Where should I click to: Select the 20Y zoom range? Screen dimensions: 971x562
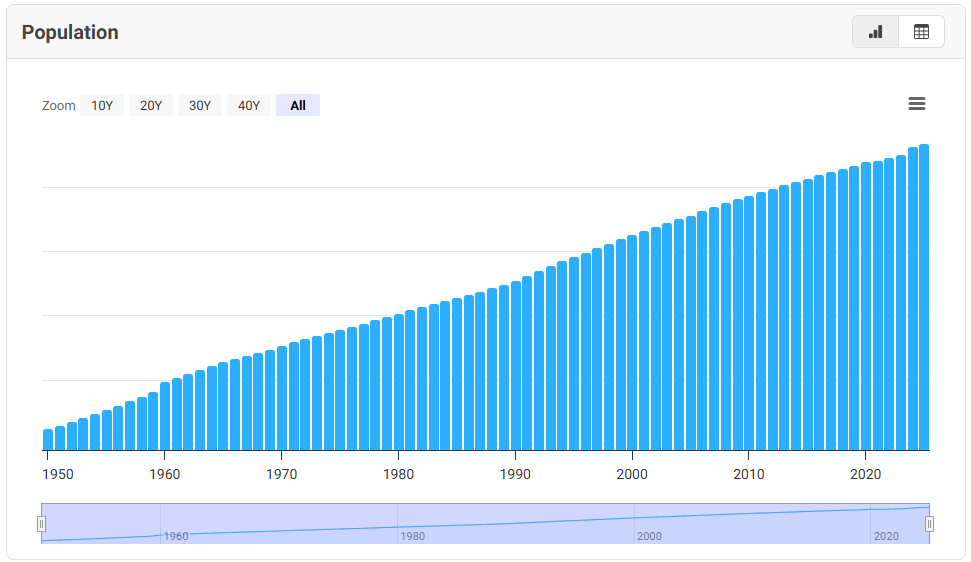151,105
